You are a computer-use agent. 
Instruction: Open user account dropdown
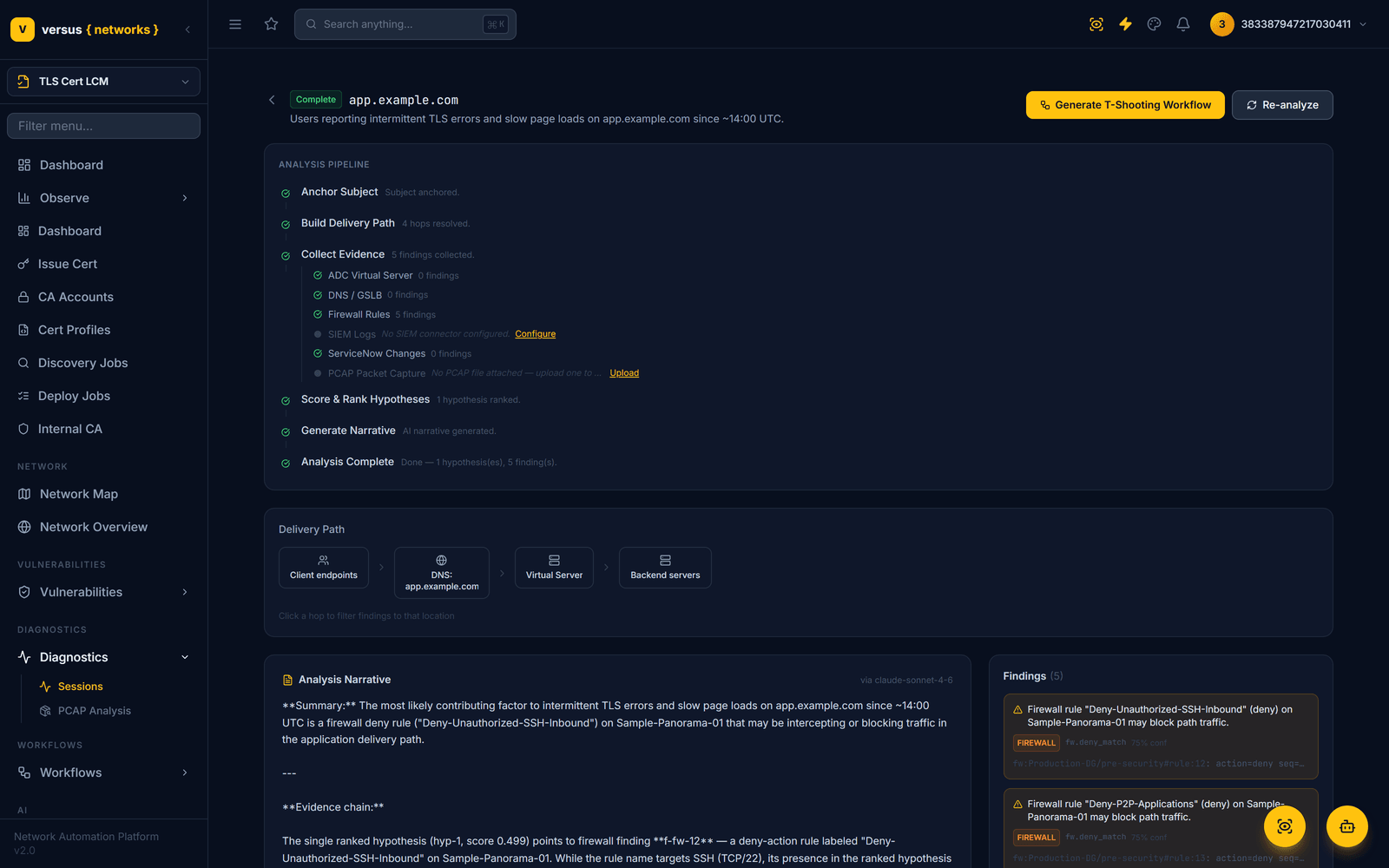(1289, 24)
